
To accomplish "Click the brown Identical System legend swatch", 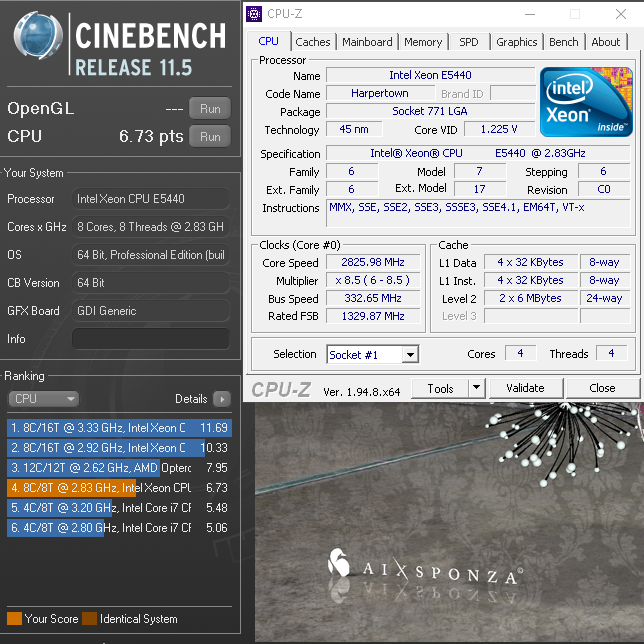I will [x=89, y=619].
